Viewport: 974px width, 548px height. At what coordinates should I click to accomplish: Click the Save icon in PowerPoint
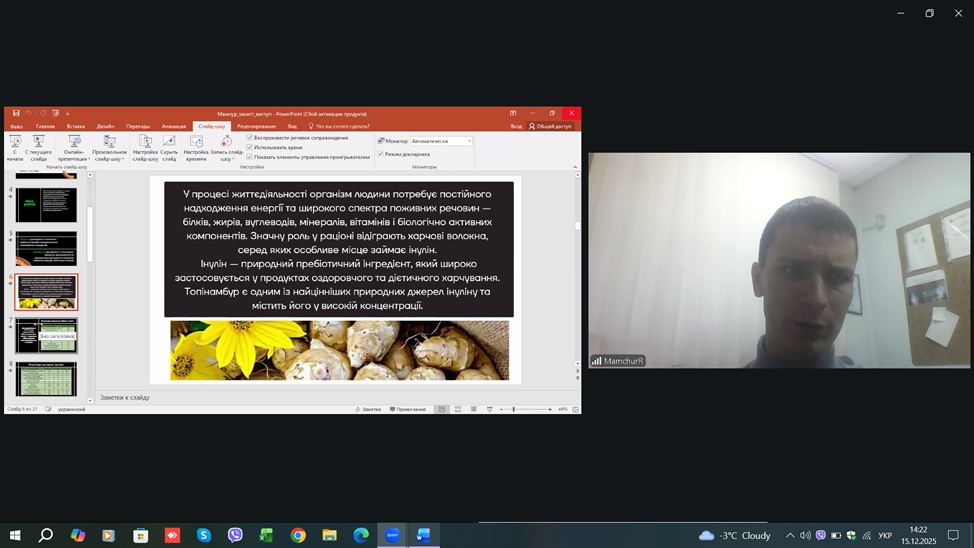click(16, 114)
